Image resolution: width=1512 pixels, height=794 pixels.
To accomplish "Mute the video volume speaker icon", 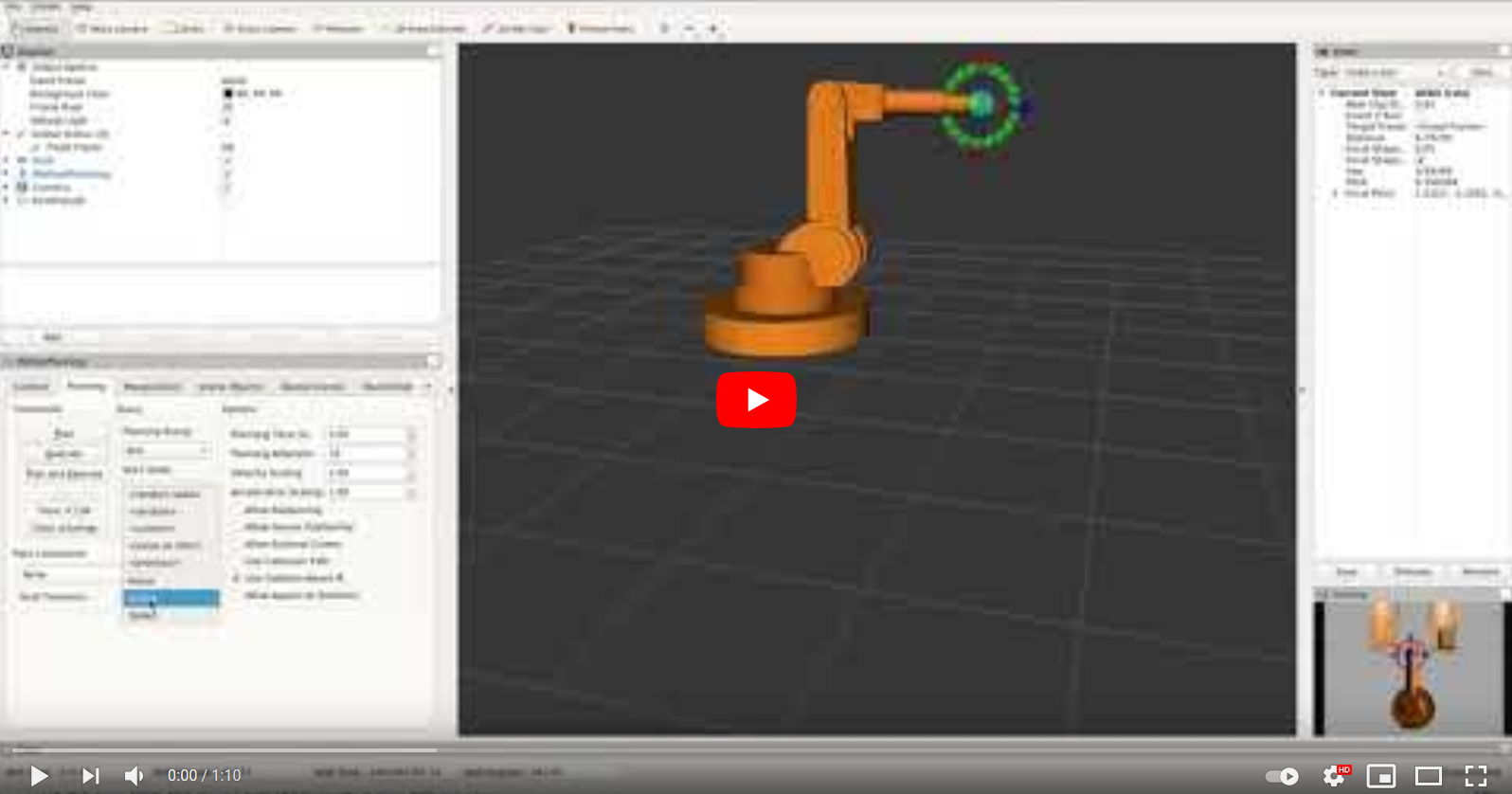I will (x=134, y=776).
